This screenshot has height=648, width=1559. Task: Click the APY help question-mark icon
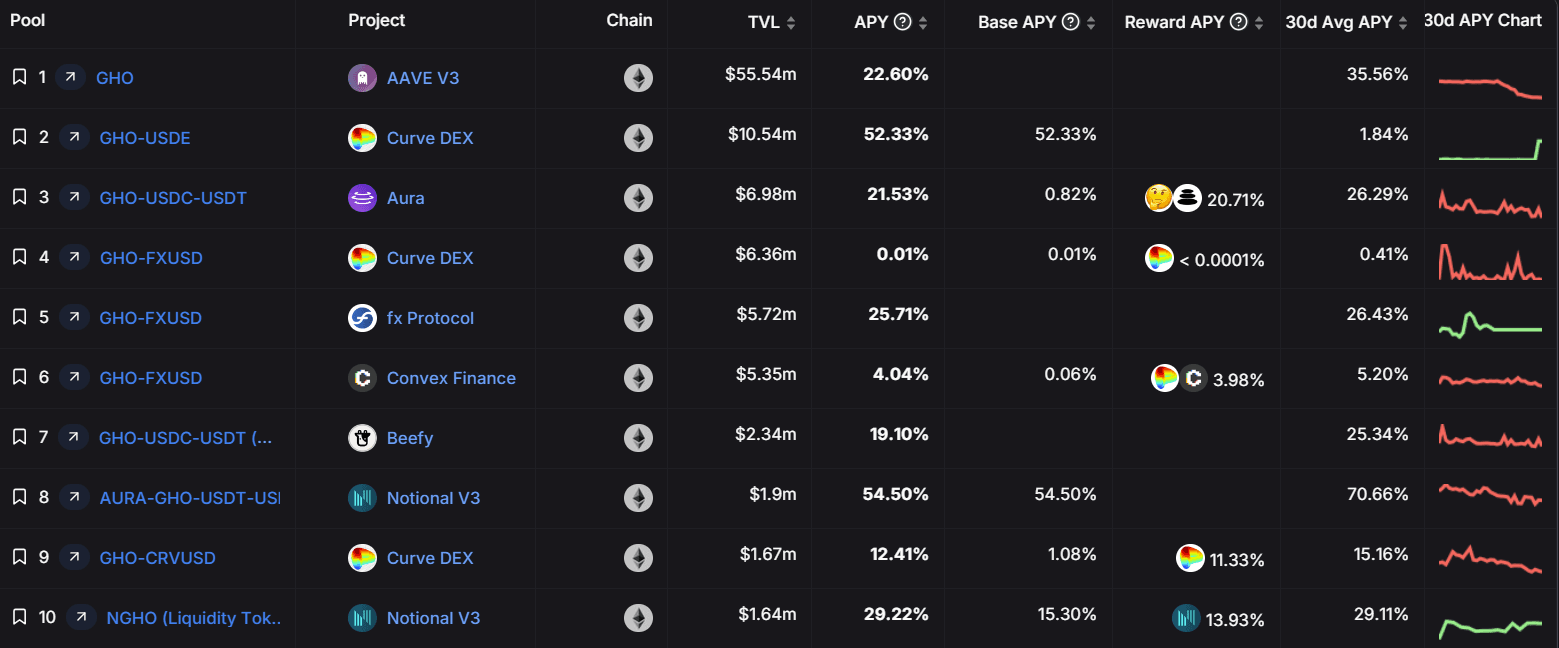click(x=902, y=22)
